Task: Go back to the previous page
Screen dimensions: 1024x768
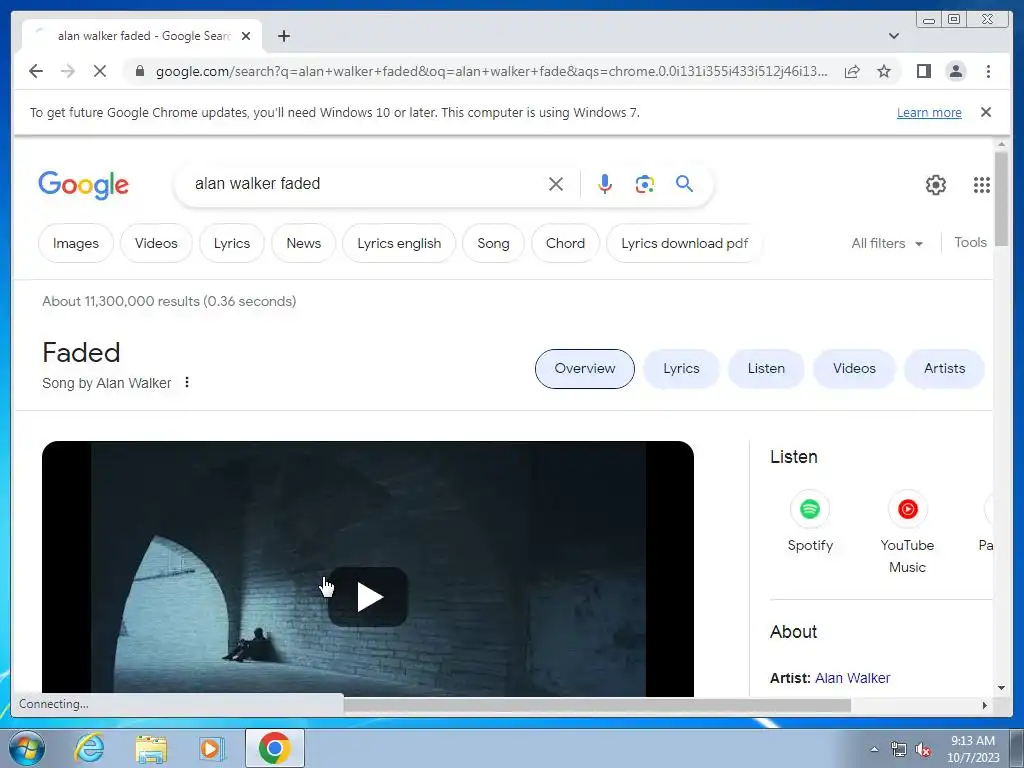Action: tap(36, 71)
